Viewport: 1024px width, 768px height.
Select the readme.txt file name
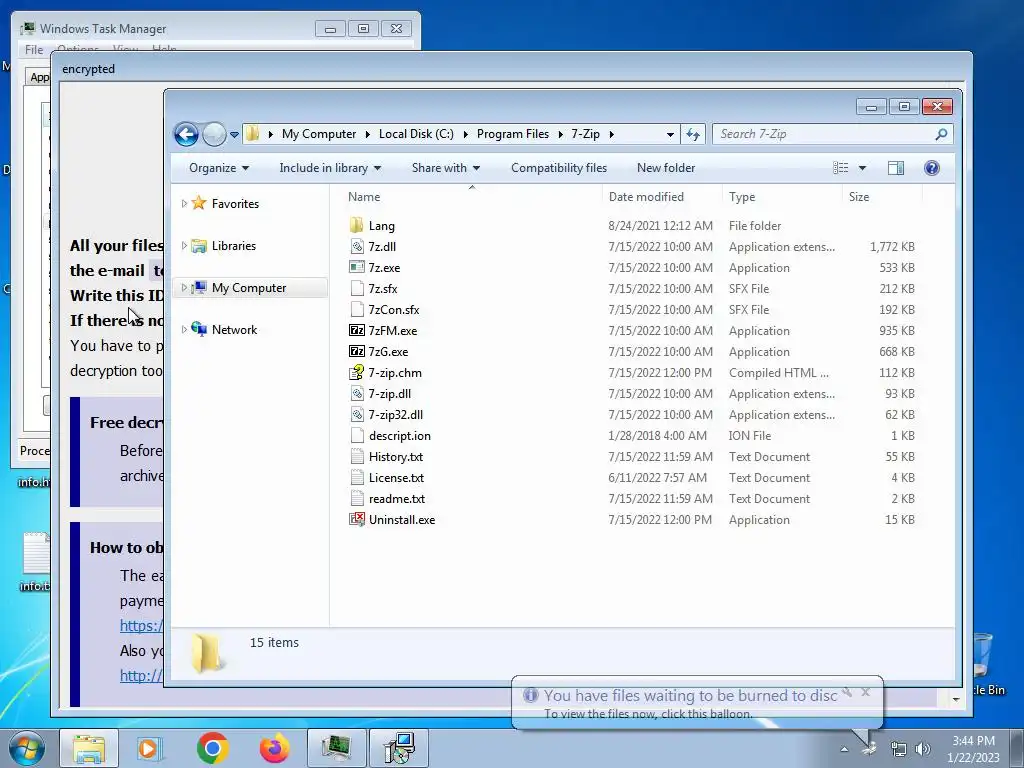[397, 499]
